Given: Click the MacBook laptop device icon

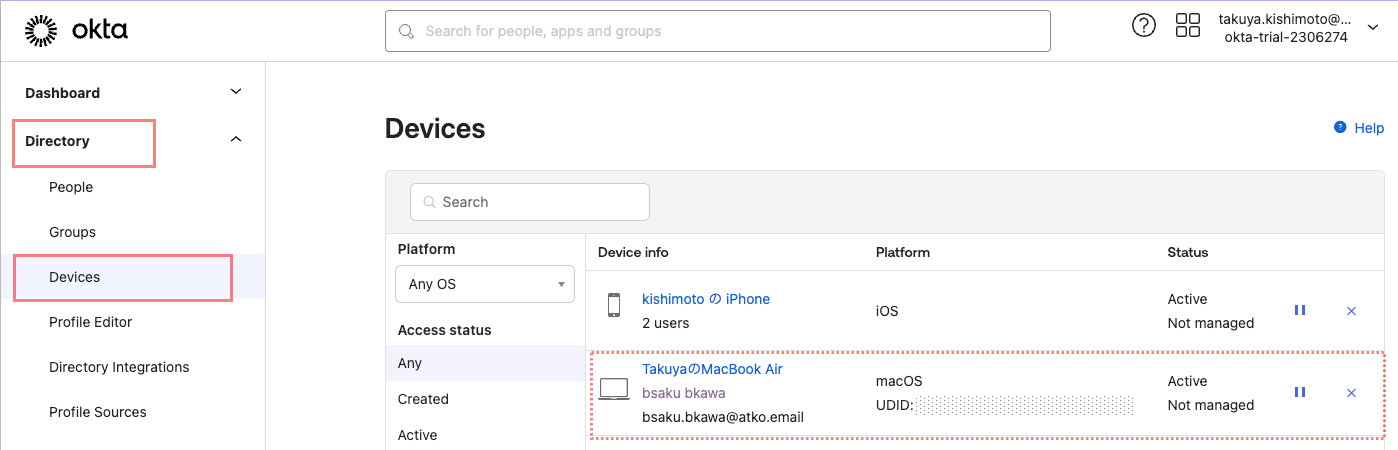Looking at the screenshot, I should (614, 390).
